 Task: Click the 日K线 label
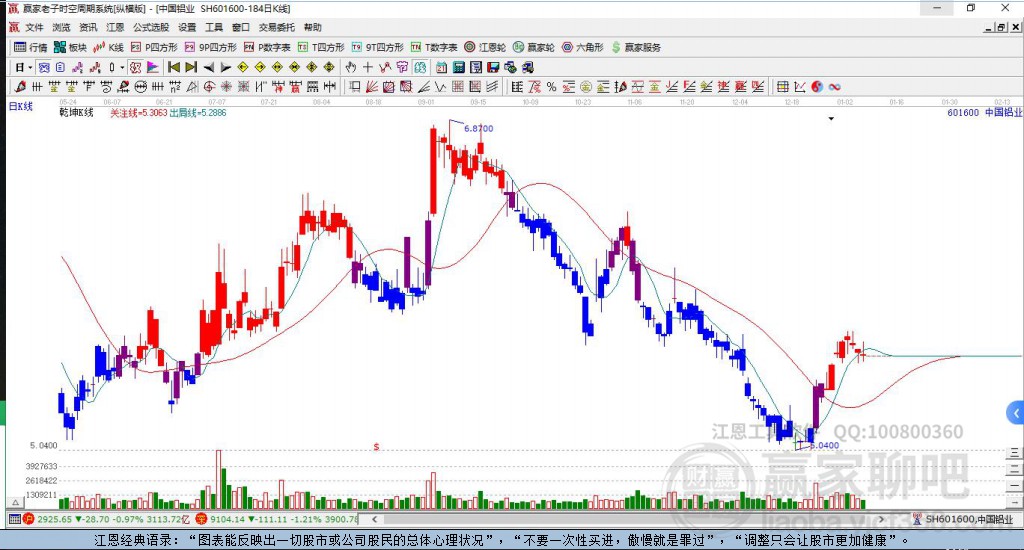tap(20, 106)
